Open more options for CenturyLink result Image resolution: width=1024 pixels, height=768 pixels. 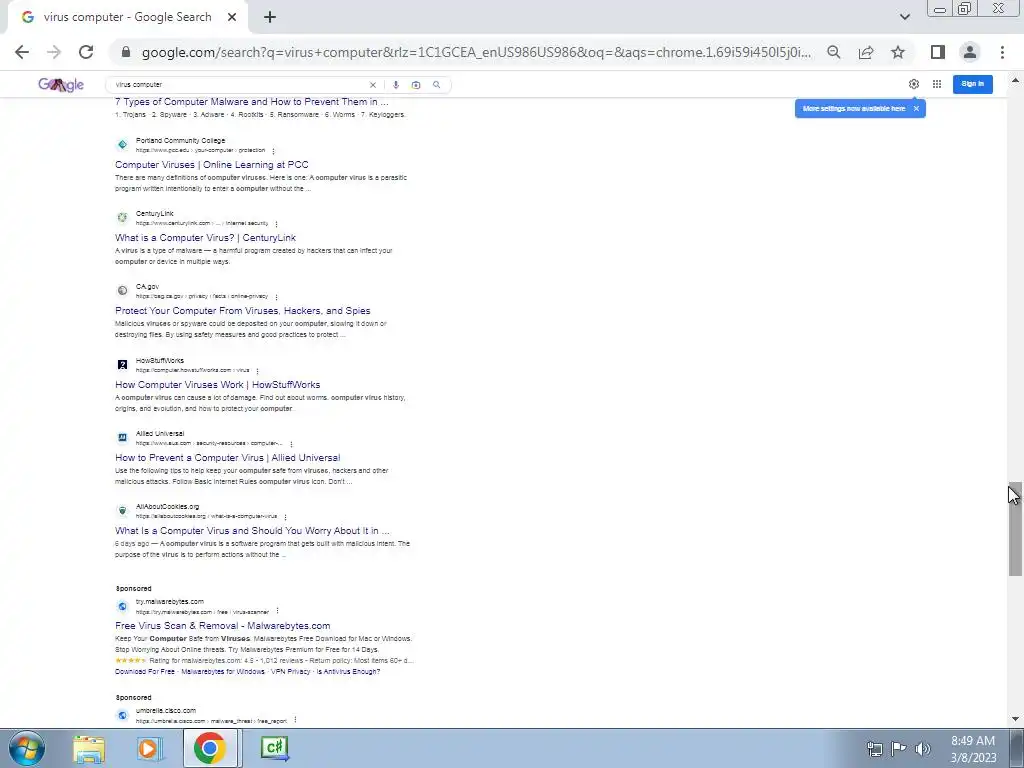276,224
